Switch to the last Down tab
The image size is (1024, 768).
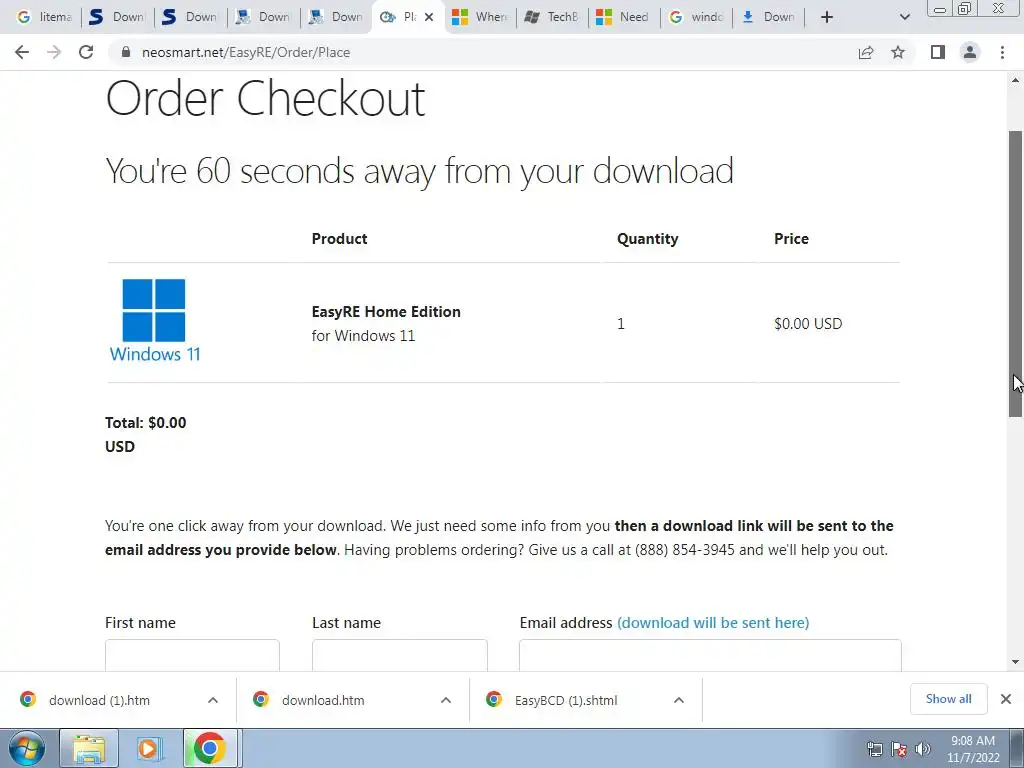[769, 17]
